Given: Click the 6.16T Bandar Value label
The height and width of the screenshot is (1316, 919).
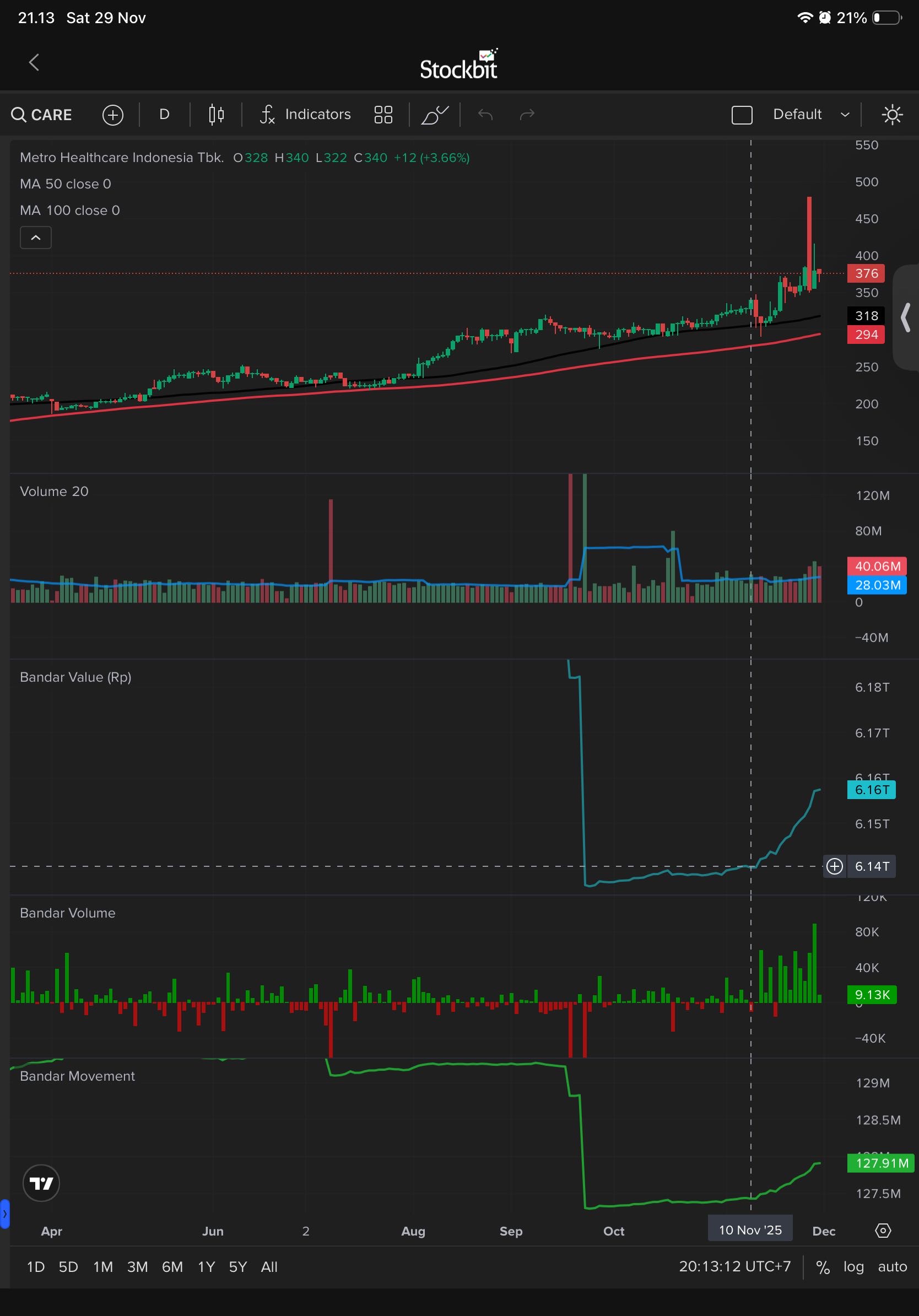Looking at the screenshot, I should (872, 790).
